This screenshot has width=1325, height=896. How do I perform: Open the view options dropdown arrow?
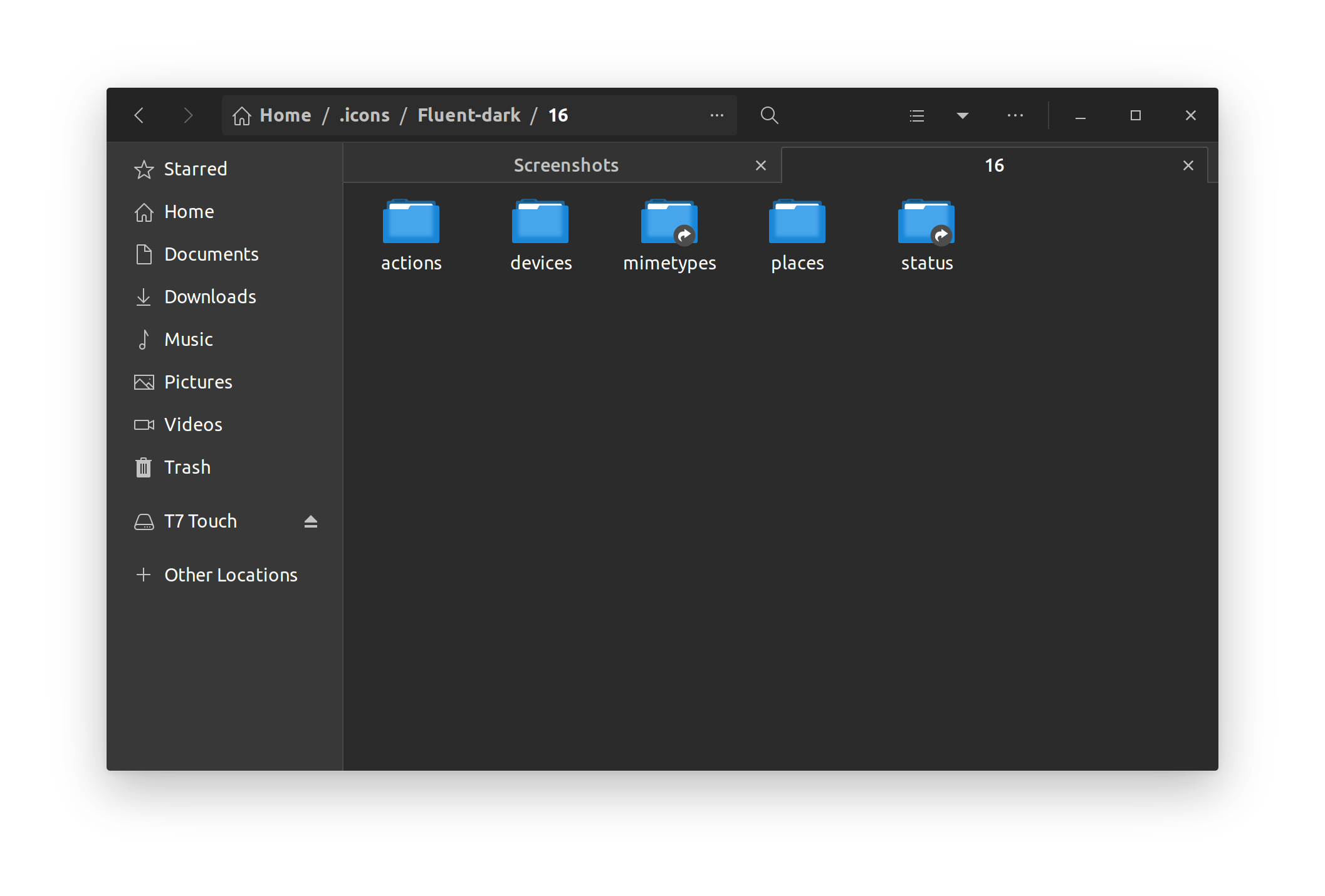[x=963, y=115]
